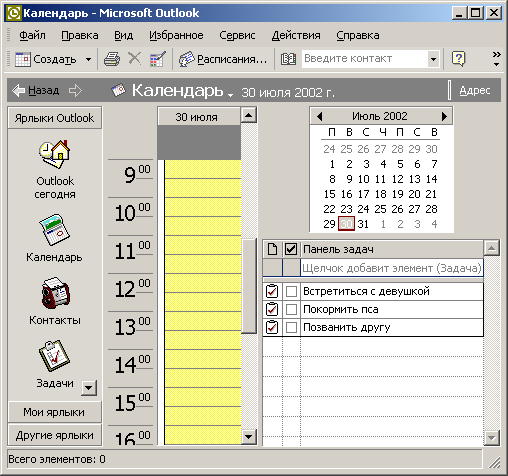Click the Календарь sidebar shortcut icon
The height and width of the screenshot is (476, 508).
[x=54, y=230]
